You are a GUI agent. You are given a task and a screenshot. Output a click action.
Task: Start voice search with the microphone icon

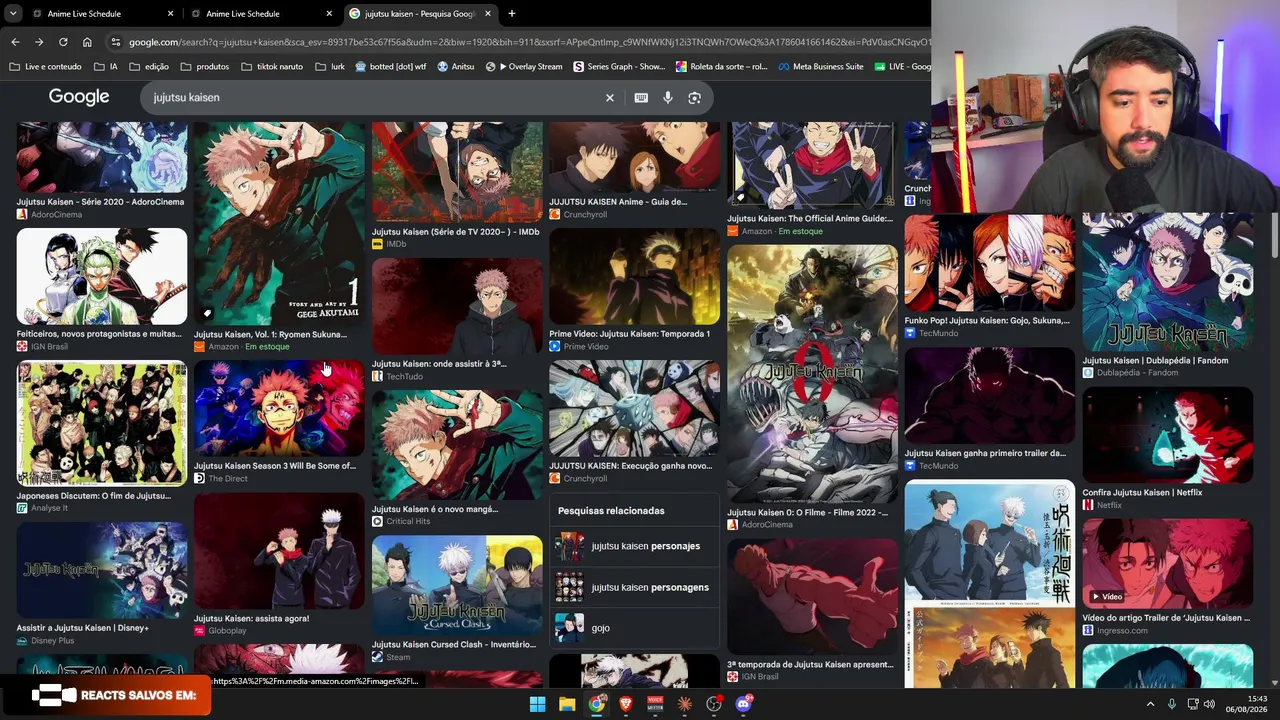click(668, 98)
